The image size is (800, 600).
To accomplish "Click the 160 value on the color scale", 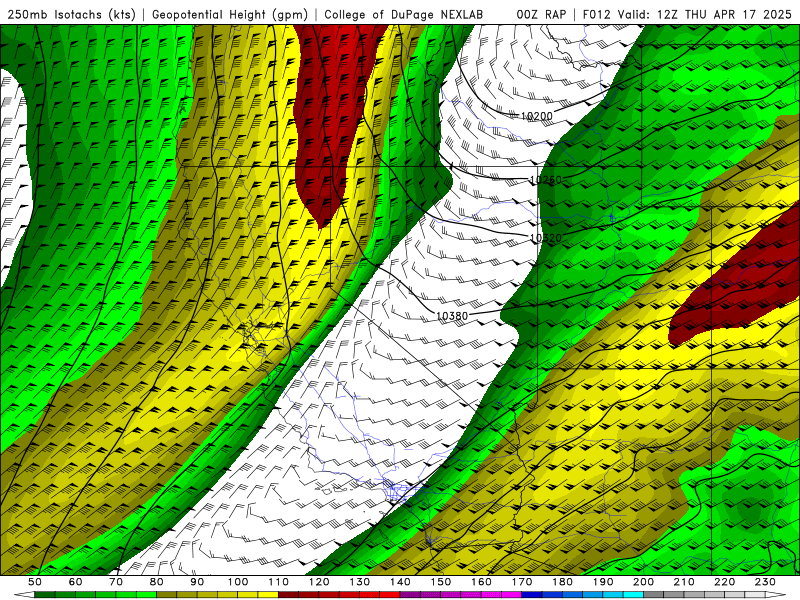I will point(481,582).
